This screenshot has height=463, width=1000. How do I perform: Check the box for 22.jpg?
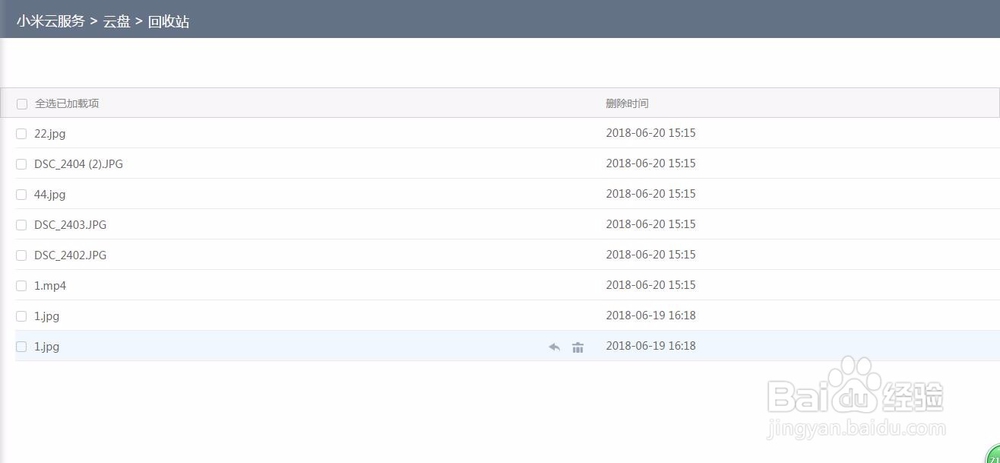(22, 134)
